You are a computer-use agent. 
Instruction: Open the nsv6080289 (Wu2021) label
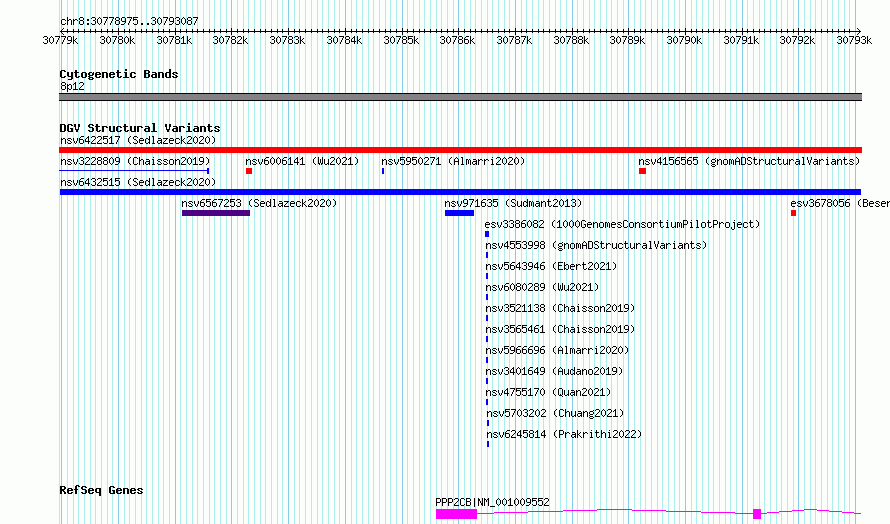pyautogui.click(x=542, y=287)
